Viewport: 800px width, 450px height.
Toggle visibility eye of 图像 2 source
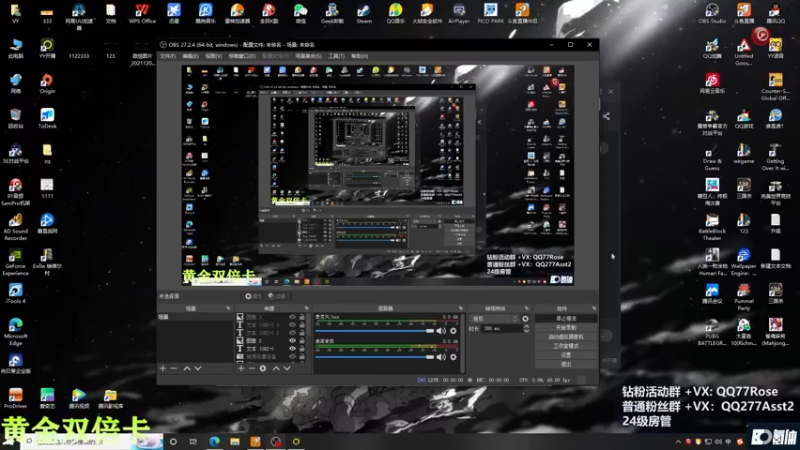(x=292, y=340)
